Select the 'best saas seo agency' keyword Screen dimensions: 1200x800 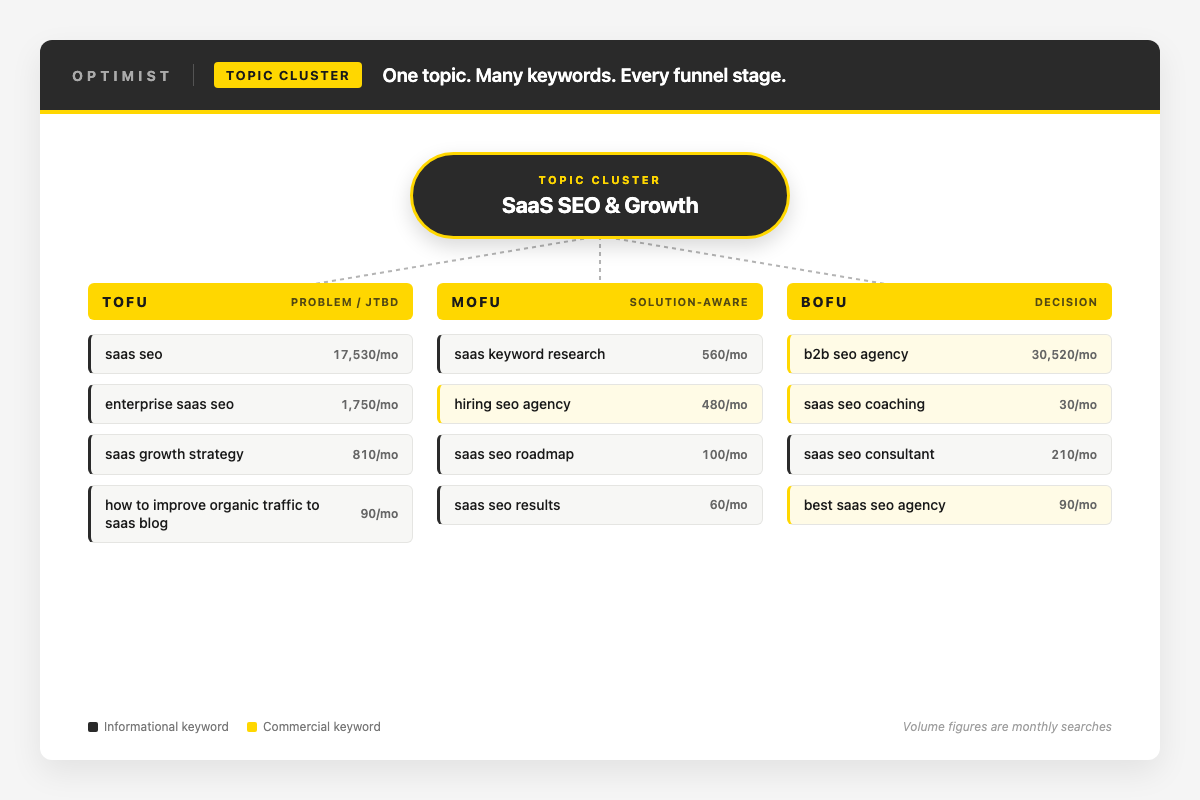click(950, 505)
